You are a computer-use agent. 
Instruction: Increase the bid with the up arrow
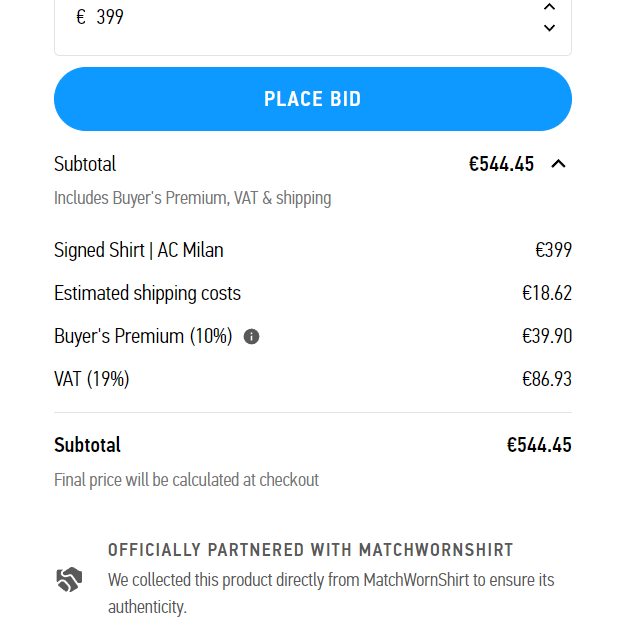point(549,7)
